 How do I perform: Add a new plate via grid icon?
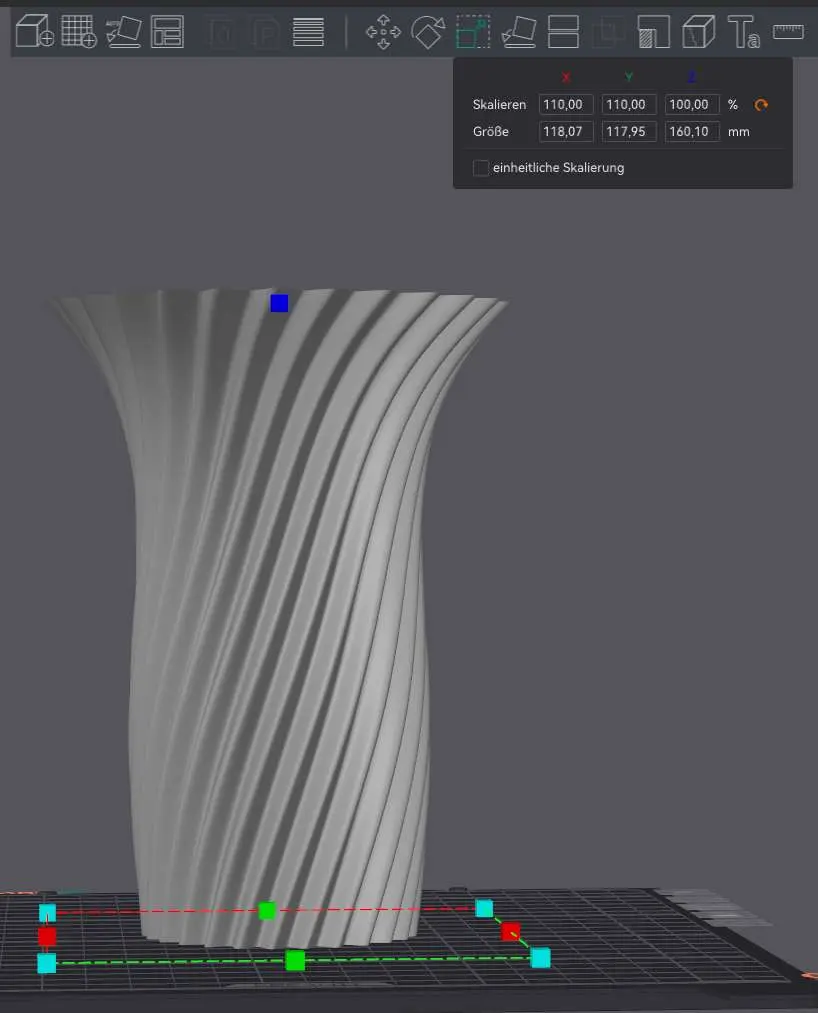(79, 32)
